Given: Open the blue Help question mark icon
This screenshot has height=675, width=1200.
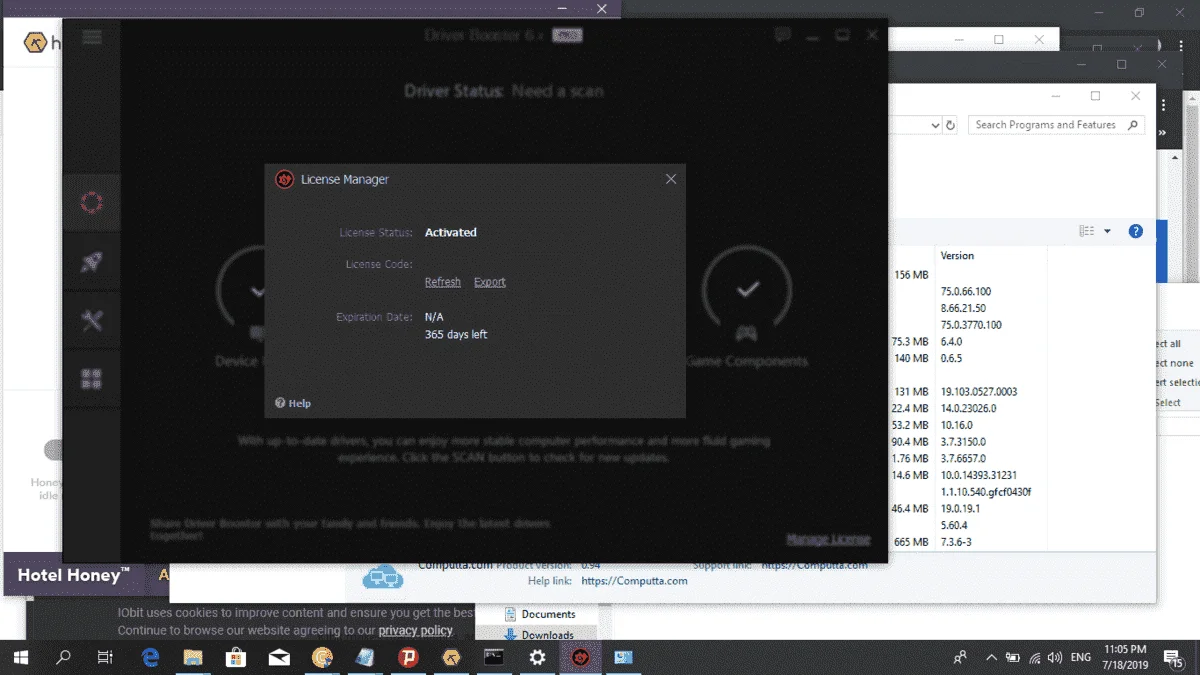Looking at the screenshot, I should click(1135, 231).
